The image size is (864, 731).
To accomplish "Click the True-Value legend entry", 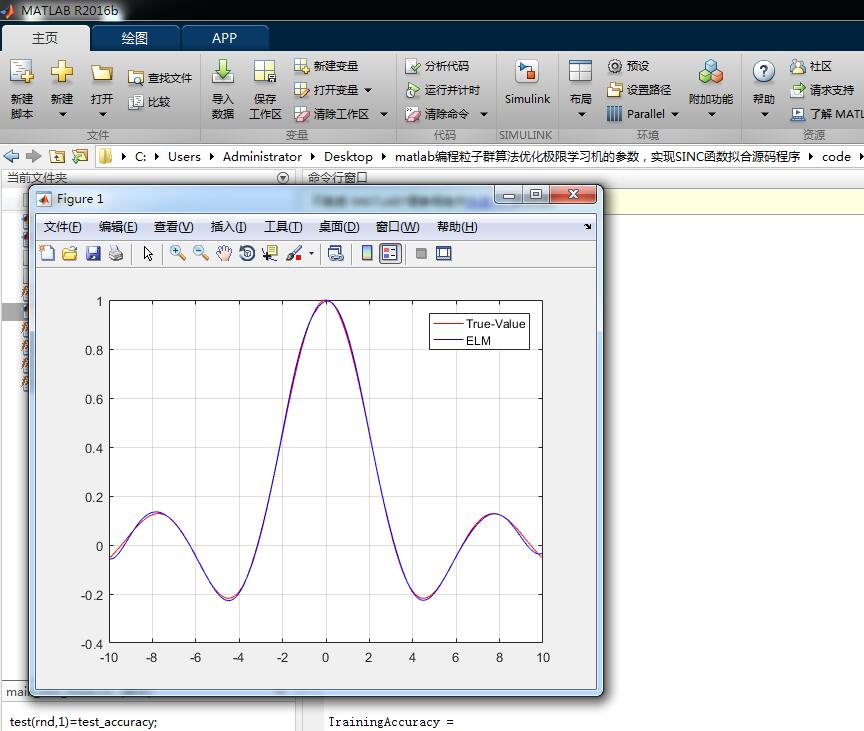I will point(479,323).
